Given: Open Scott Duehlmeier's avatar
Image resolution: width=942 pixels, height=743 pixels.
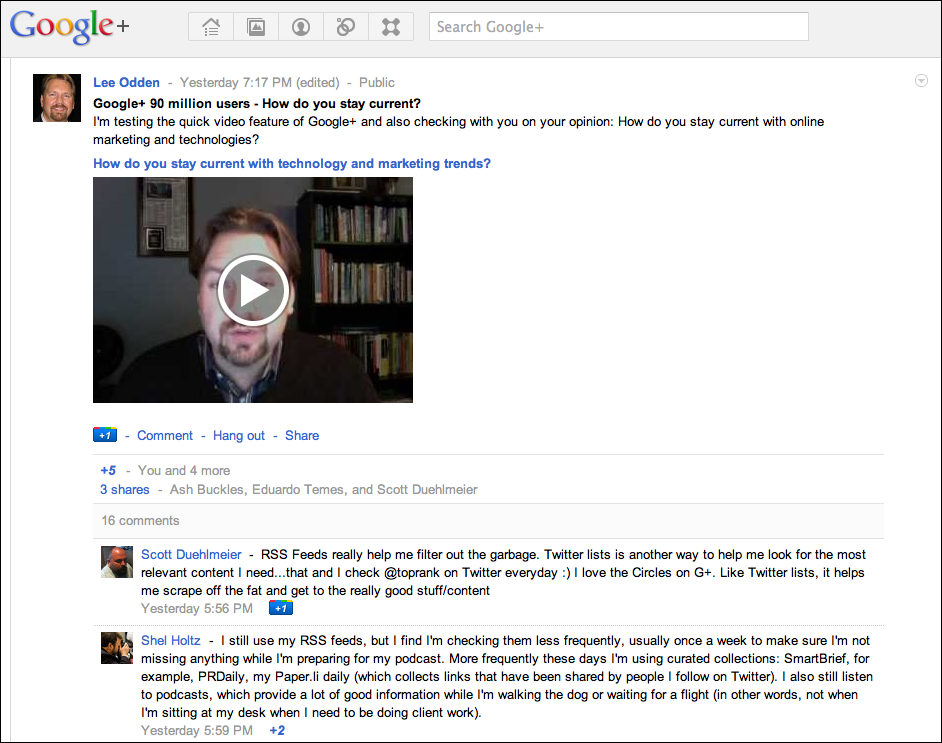Looking at the screenshot, I should 117,562.
